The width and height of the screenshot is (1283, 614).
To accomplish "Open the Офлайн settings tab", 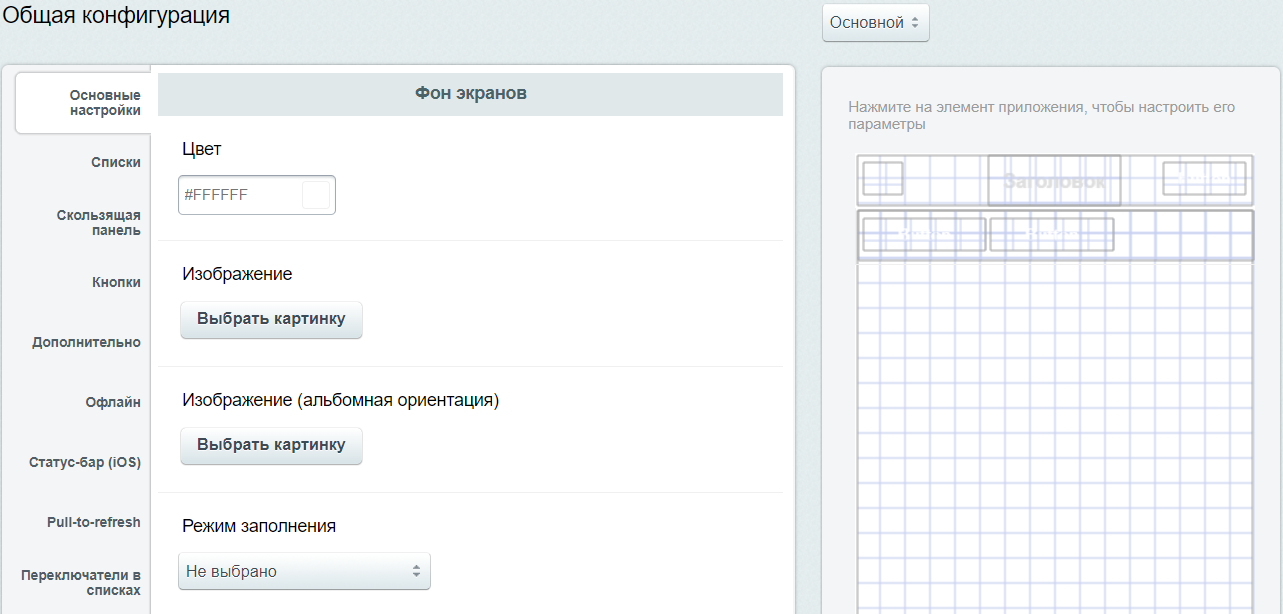I will pyautogui.click(x=112, y=402).
